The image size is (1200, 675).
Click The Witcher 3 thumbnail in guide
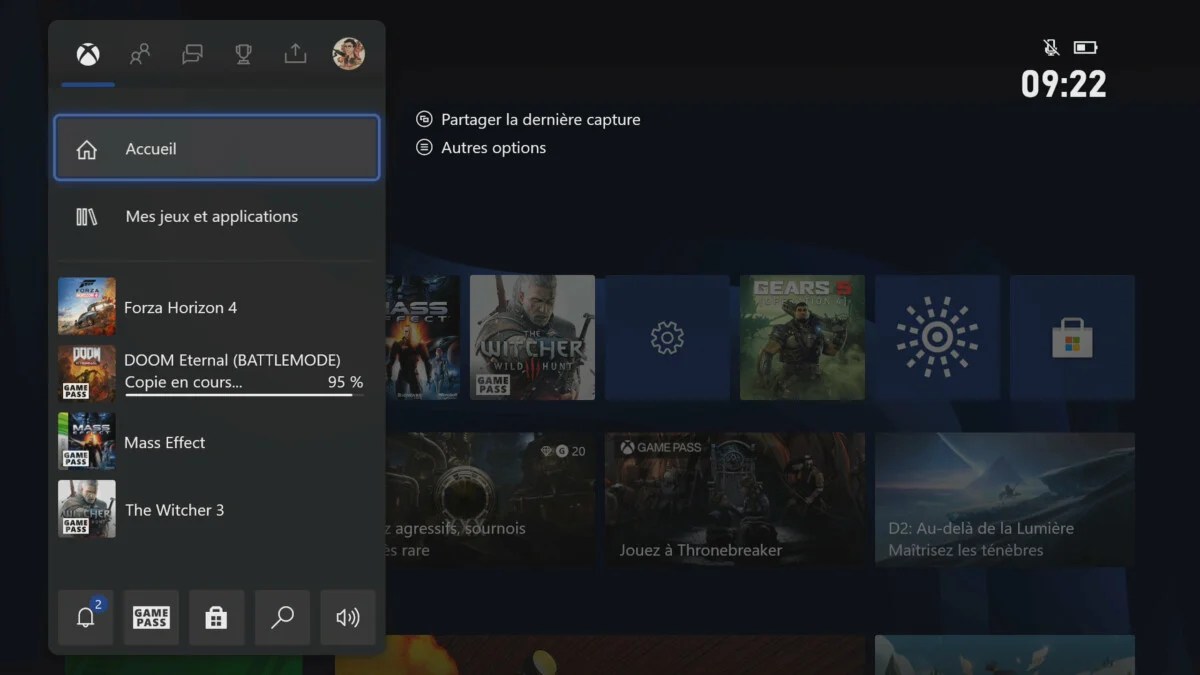pos(87,509)
